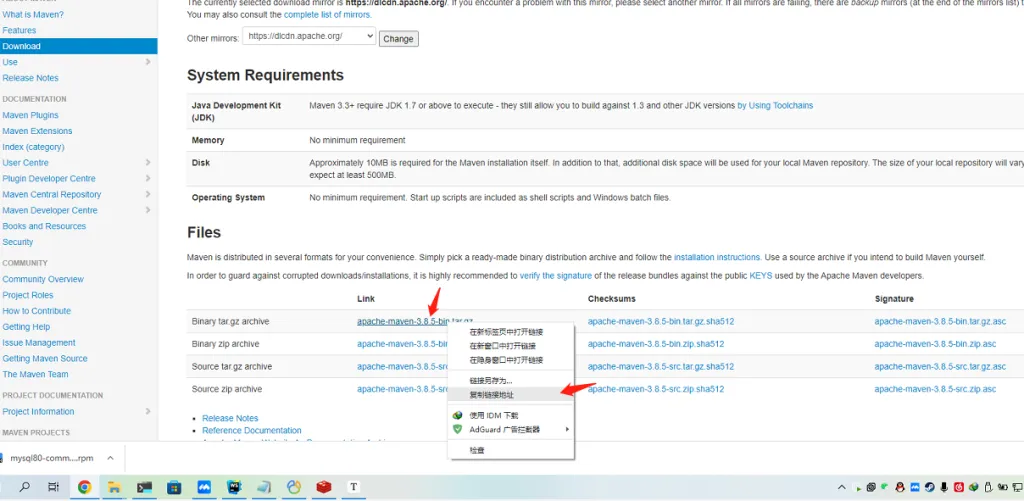1024x501 pixels.
Task: Go to Release Notes in the sidebar
Action: [30, 78]
